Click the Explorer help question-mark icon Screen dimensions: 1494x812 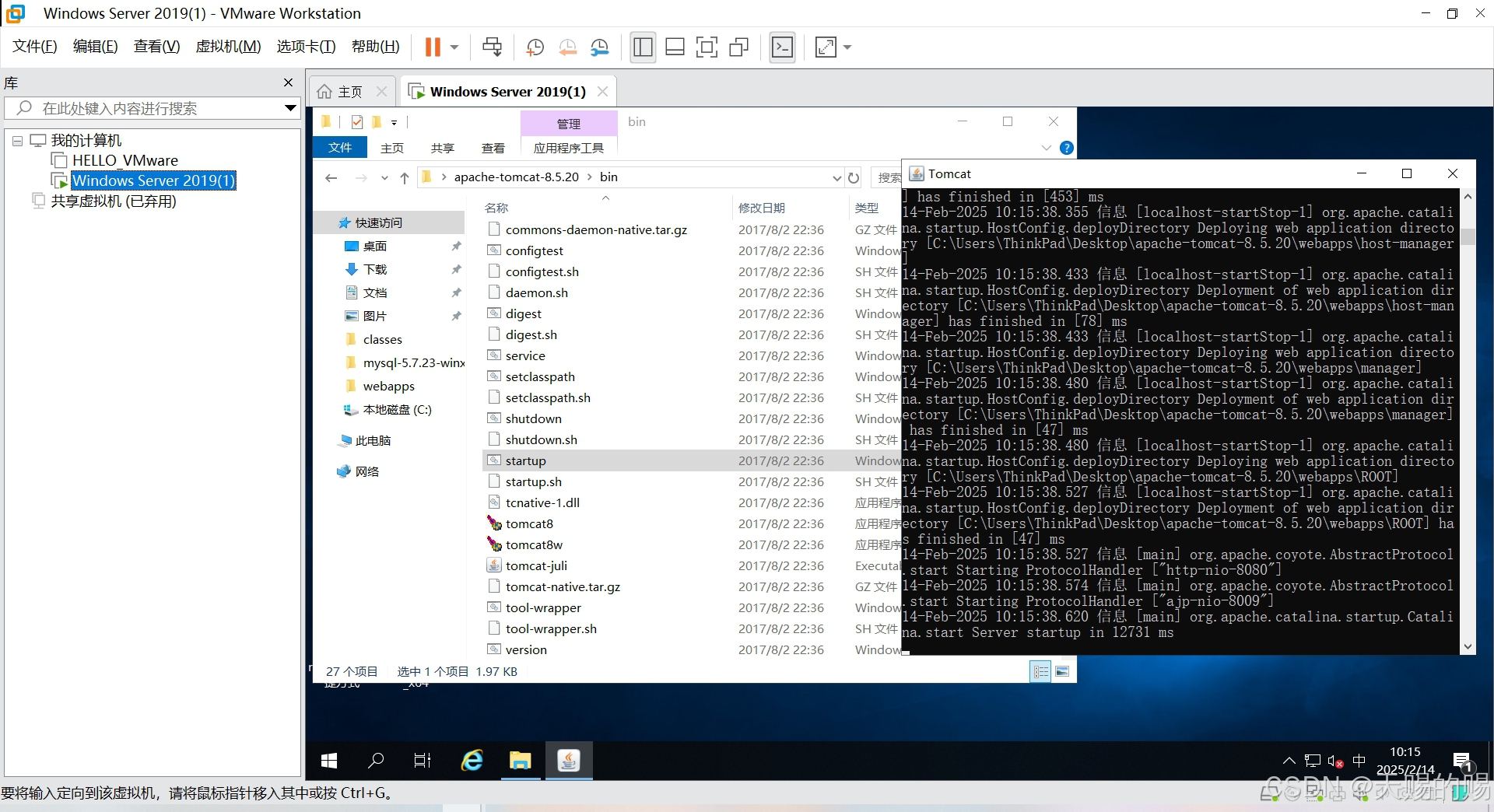1067,148
